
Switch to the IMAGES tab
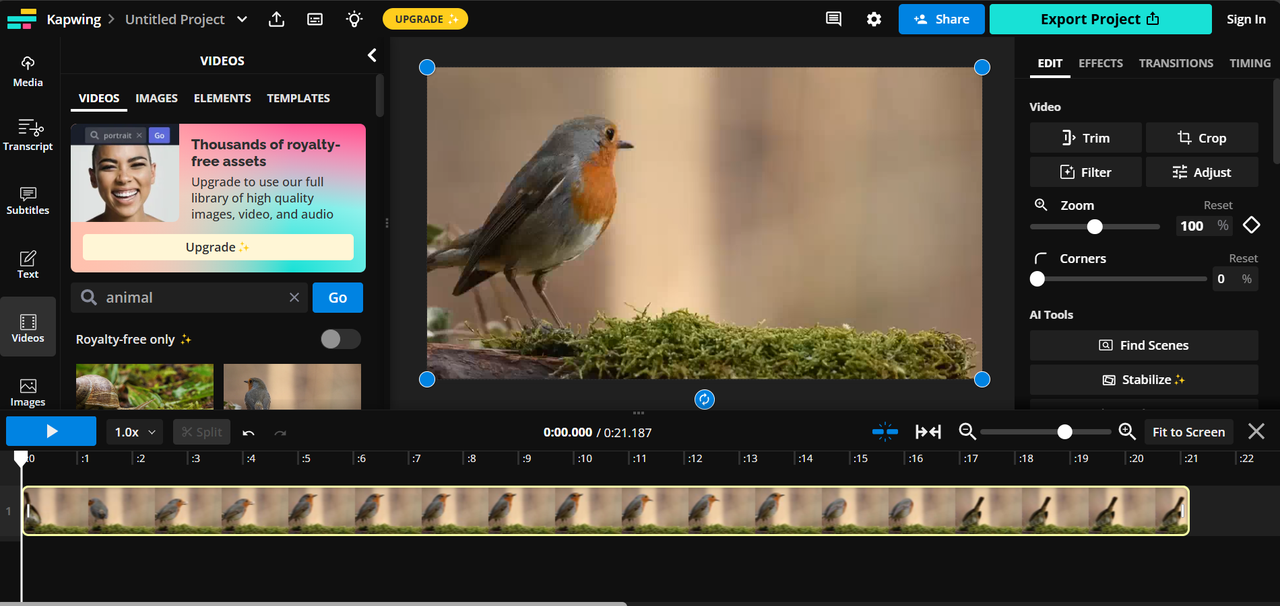pos(157,98)
